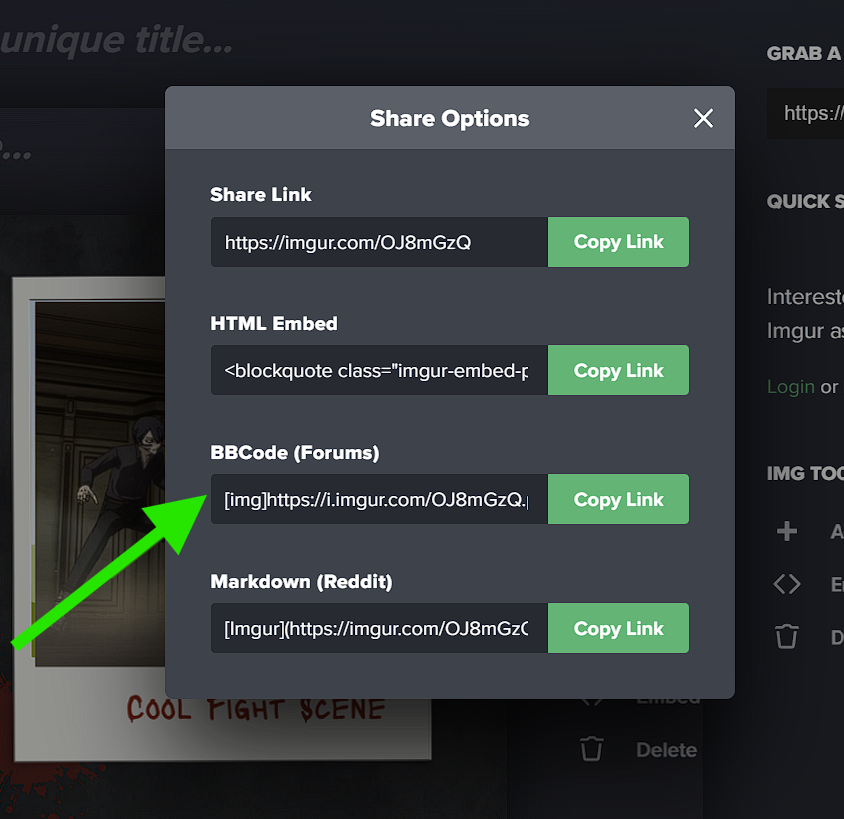Copy the HTML Embed code
The height and width of the screenshot is (819, 844).
618,370
